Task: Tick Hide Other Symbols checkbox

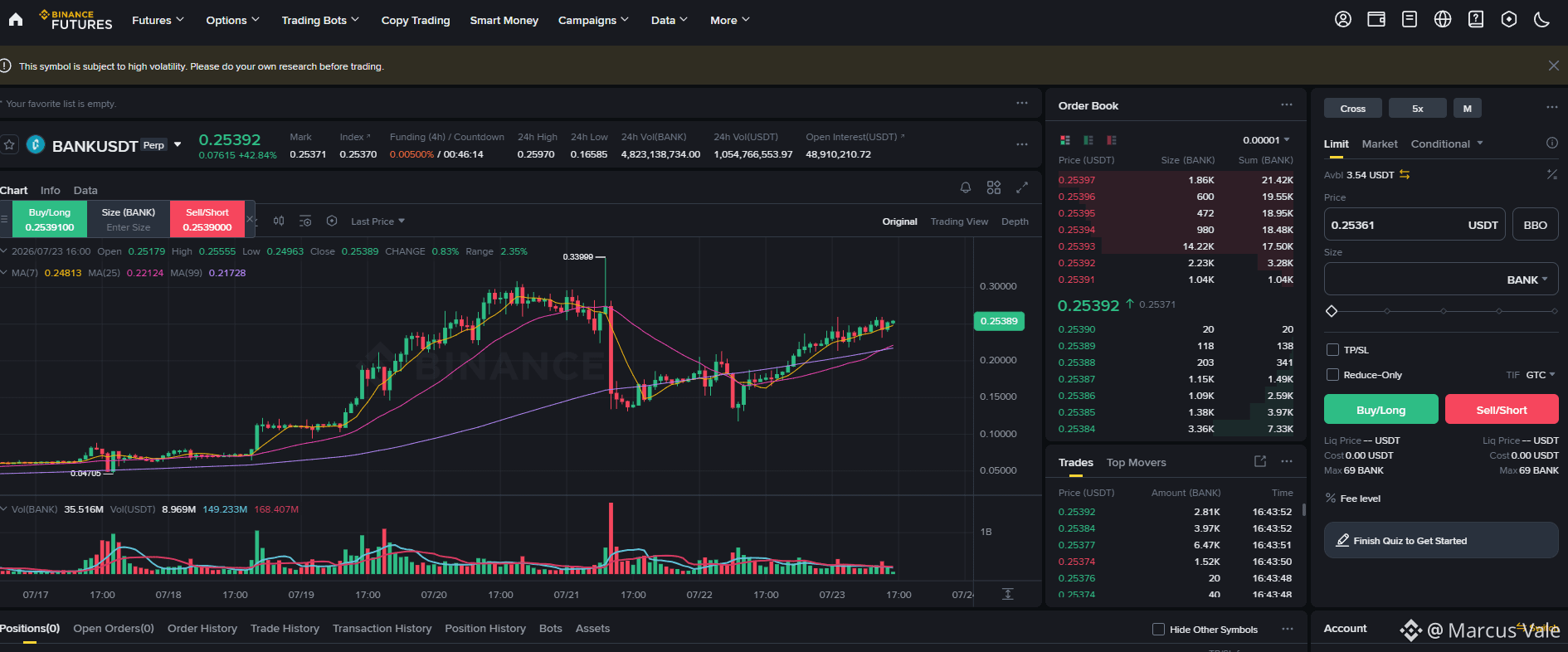Action: [x=1158, y=630]
